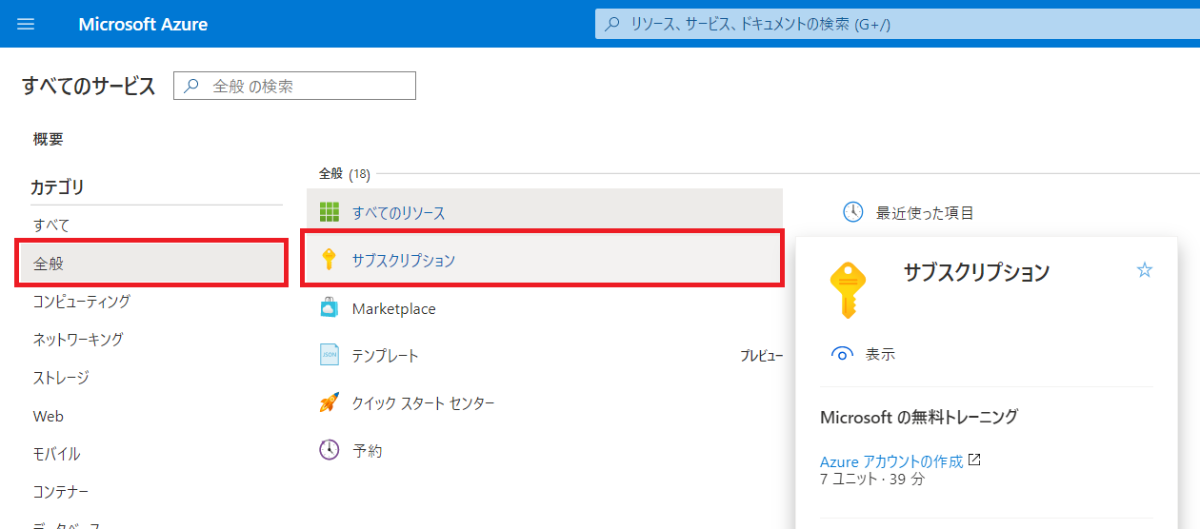This screenshot has height=529, width=1200.
Task: Click 表示 in the subscription card
Action: (880, 354)
